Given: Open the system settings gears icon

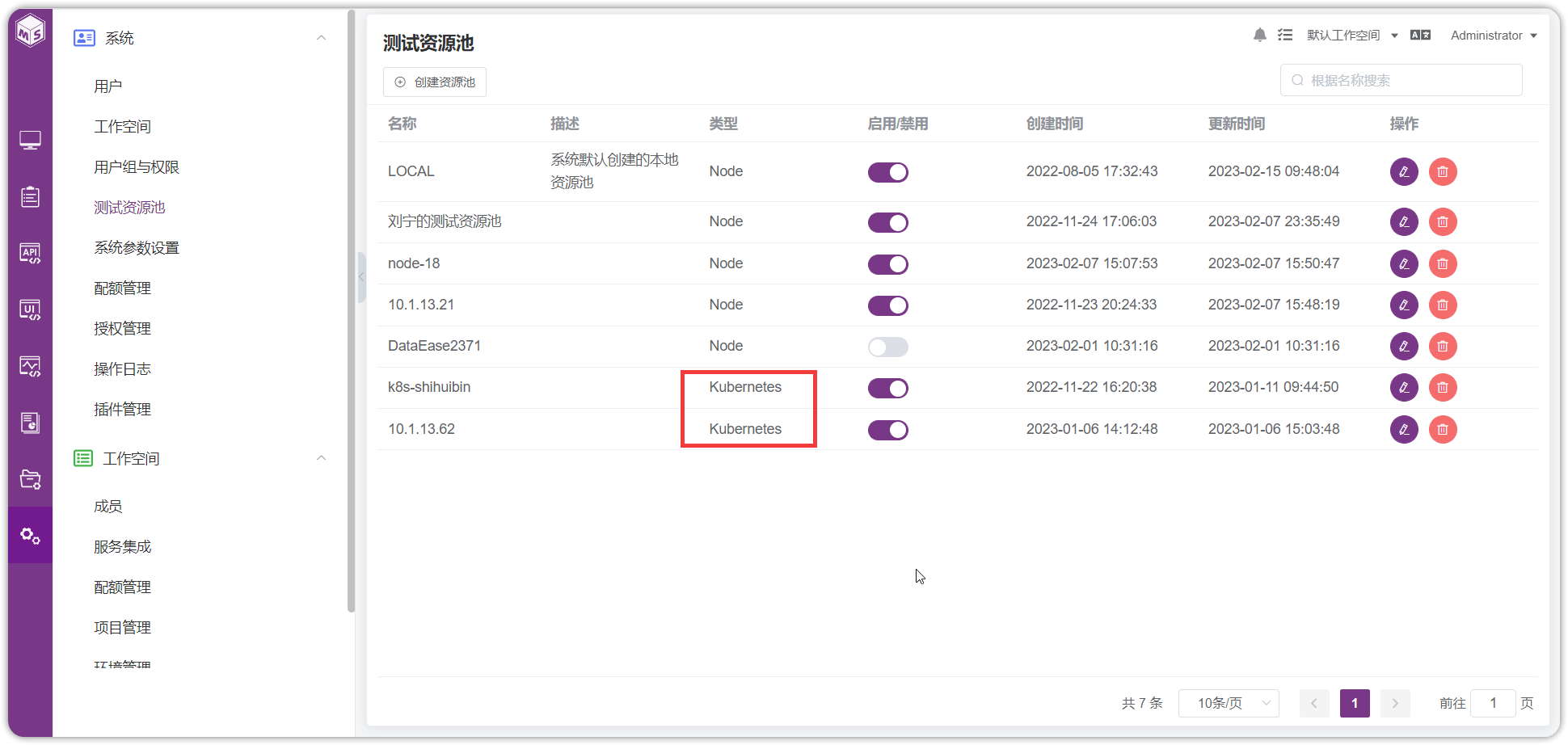Looking at the screenshot, I should coord(30,535).
